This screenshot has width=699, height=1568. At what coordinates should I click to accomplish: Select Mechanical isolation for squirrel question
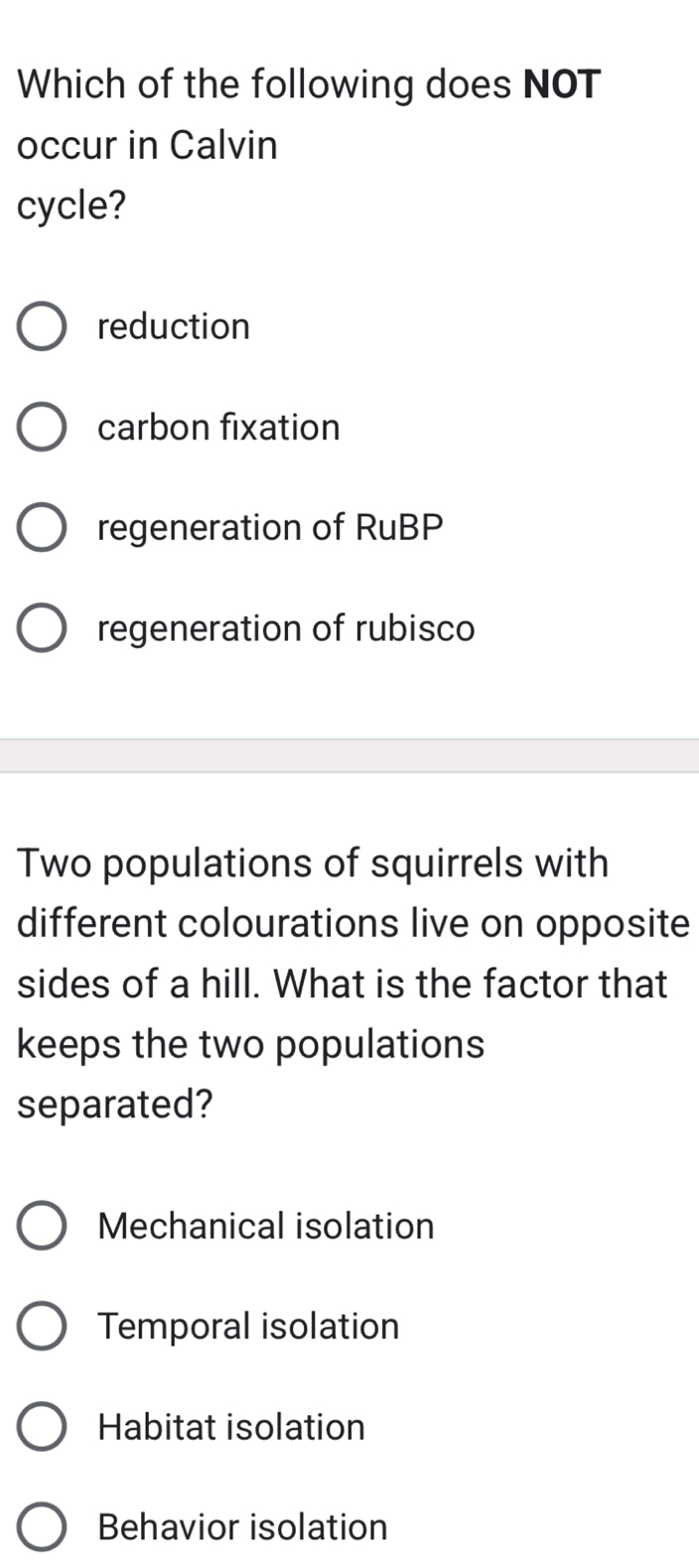coord(266,1227)
